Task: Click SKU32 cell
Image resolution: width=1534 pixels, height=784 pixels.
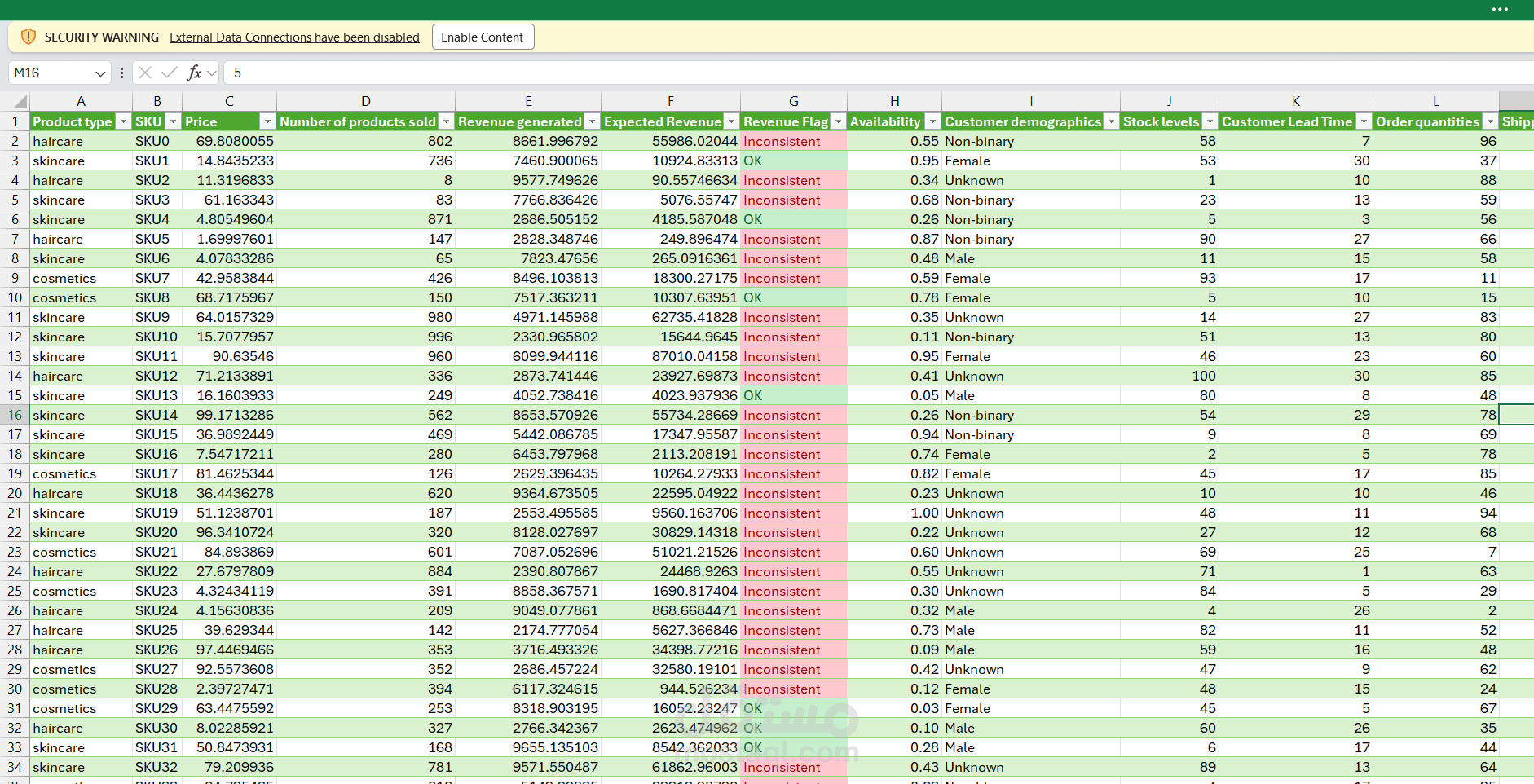Action: tap(157, 767)
